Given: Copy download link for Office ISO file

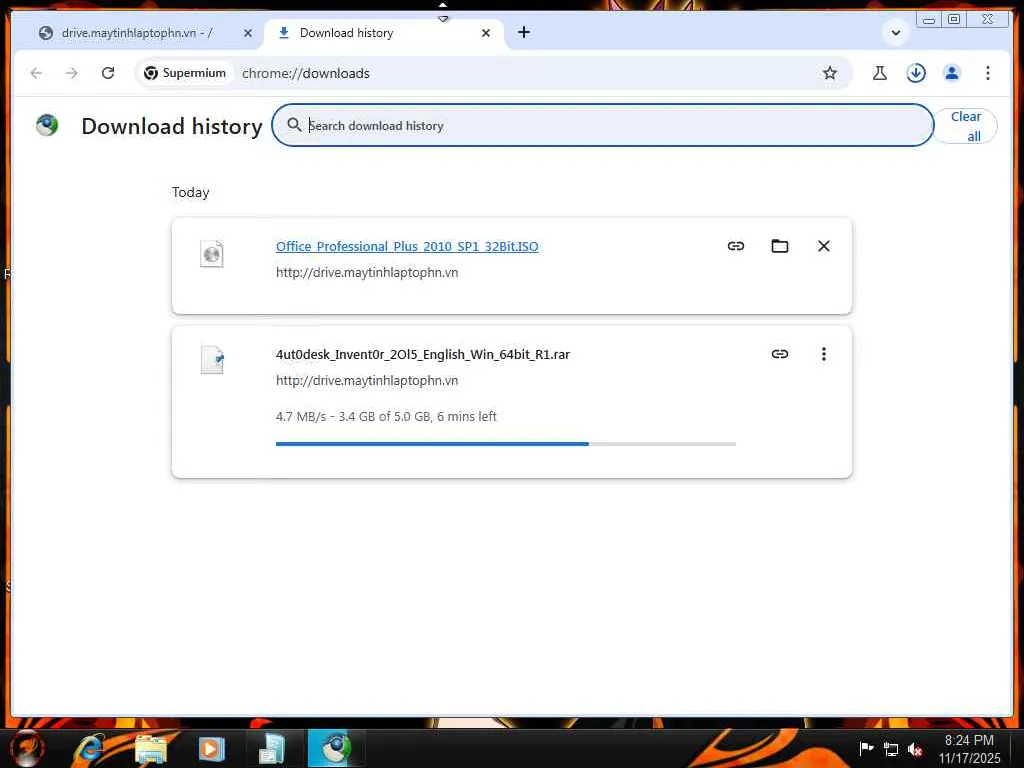Looking at the screenshot, I should 735,246.
